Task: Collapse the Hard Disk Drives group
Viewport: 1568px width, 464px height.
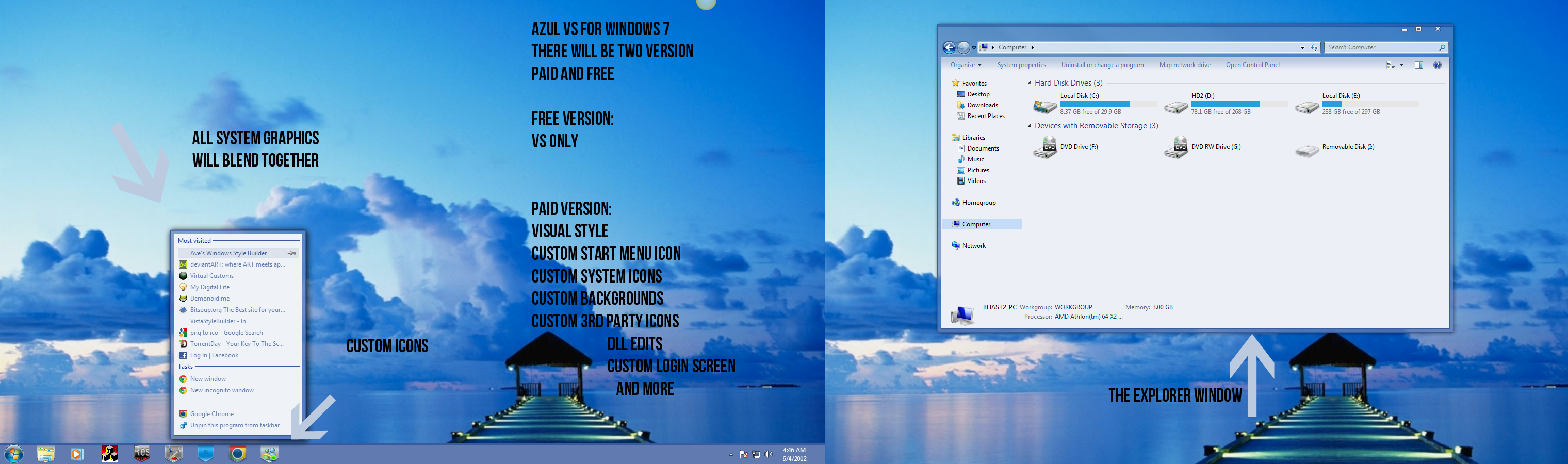Action: [1030, 82]
